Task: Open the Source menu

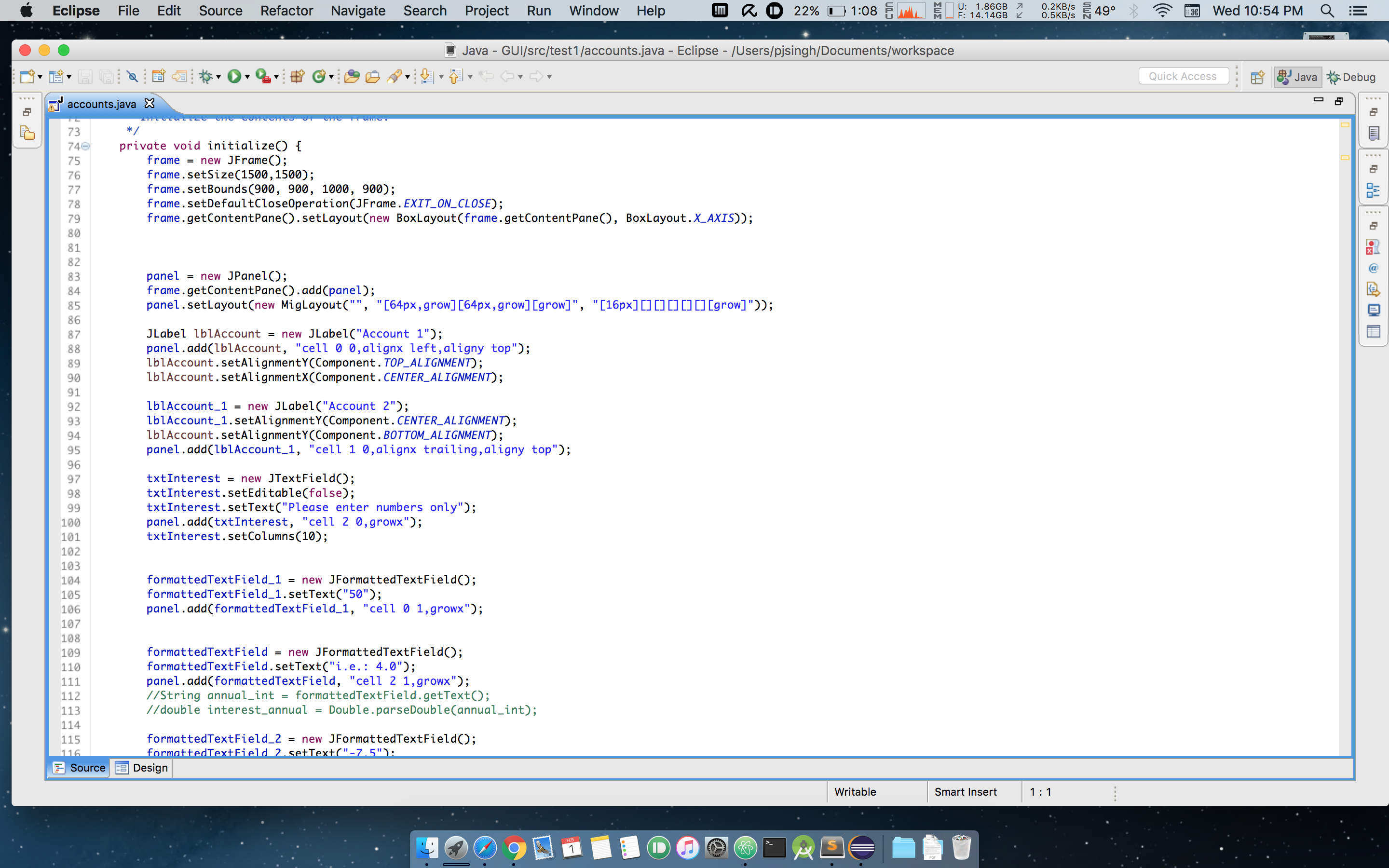Action: [x=220, y=11]
